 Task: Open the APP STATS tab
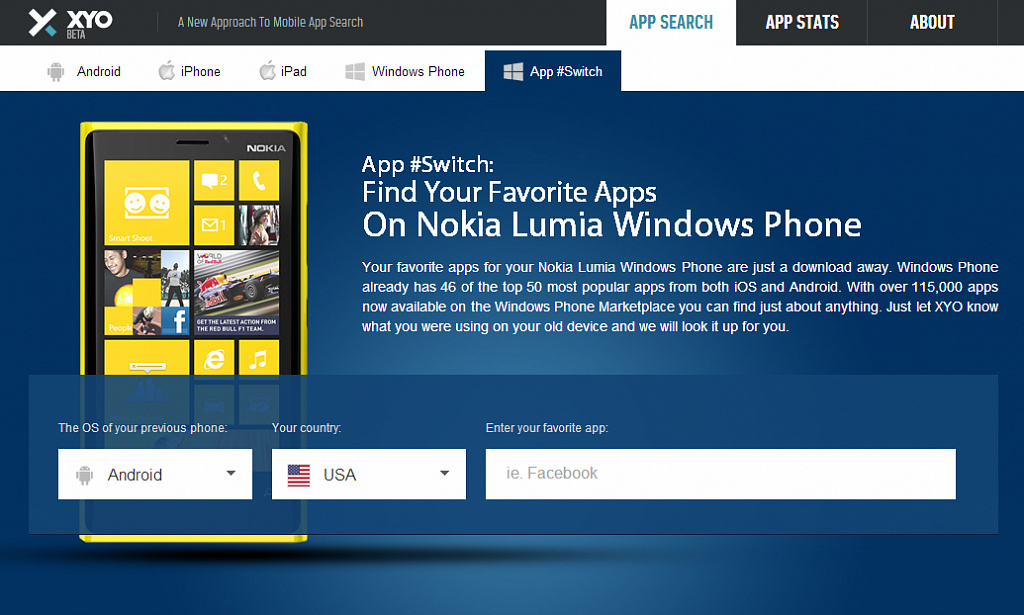[x=801, y=23]
